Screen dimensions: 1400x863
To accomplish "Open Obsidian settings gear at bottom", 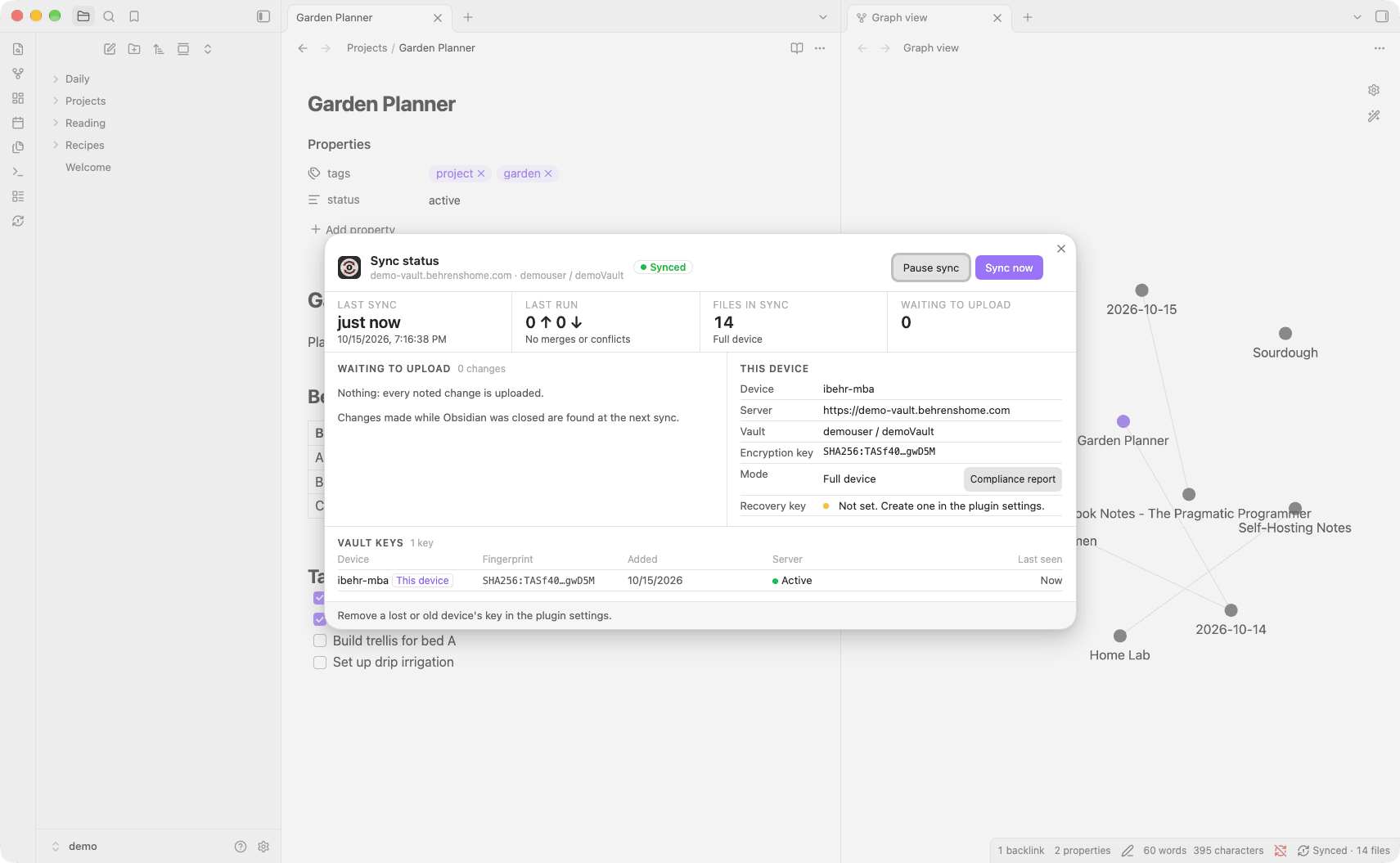I will click(x=263, y=847).
